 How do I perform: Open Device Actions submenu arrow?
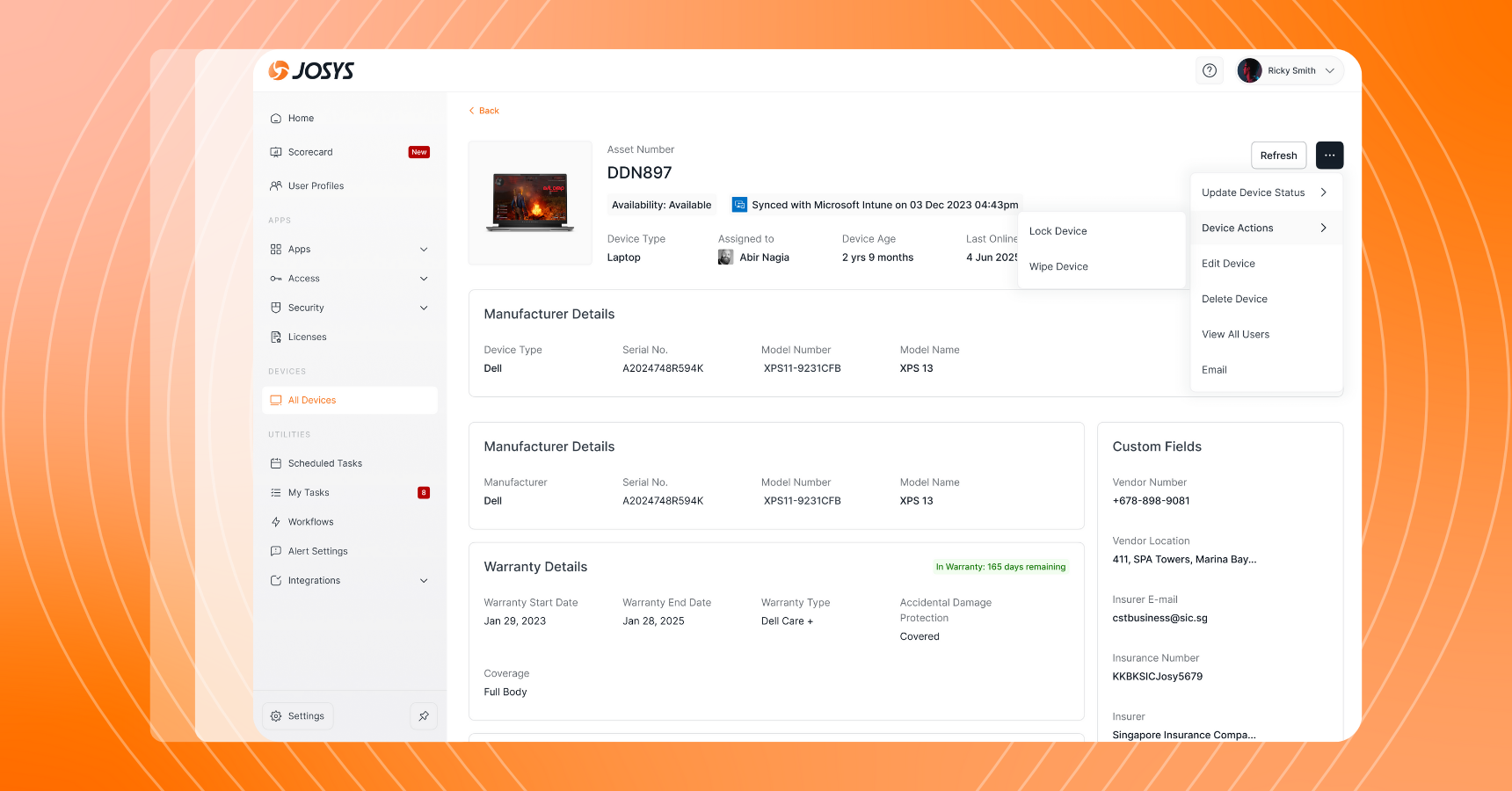pyautogui.click(x=1324, y=228)
